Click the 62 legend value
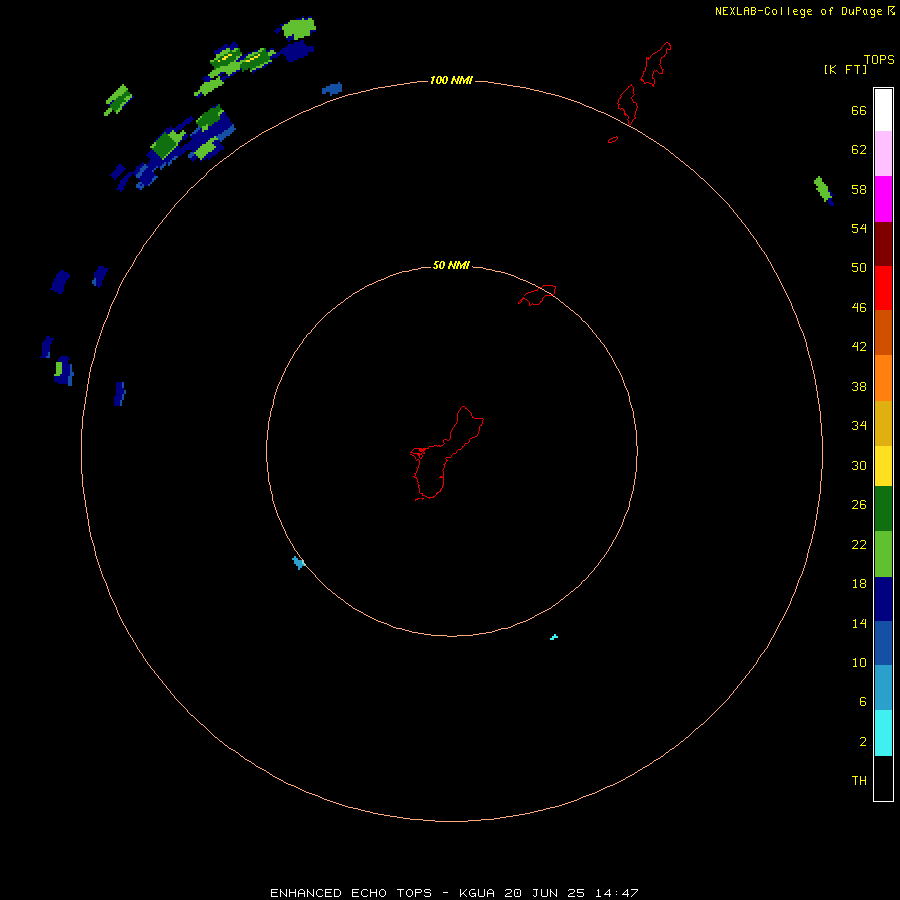The width and height of the screenshot is (900, 900). [x=859, y=149]
